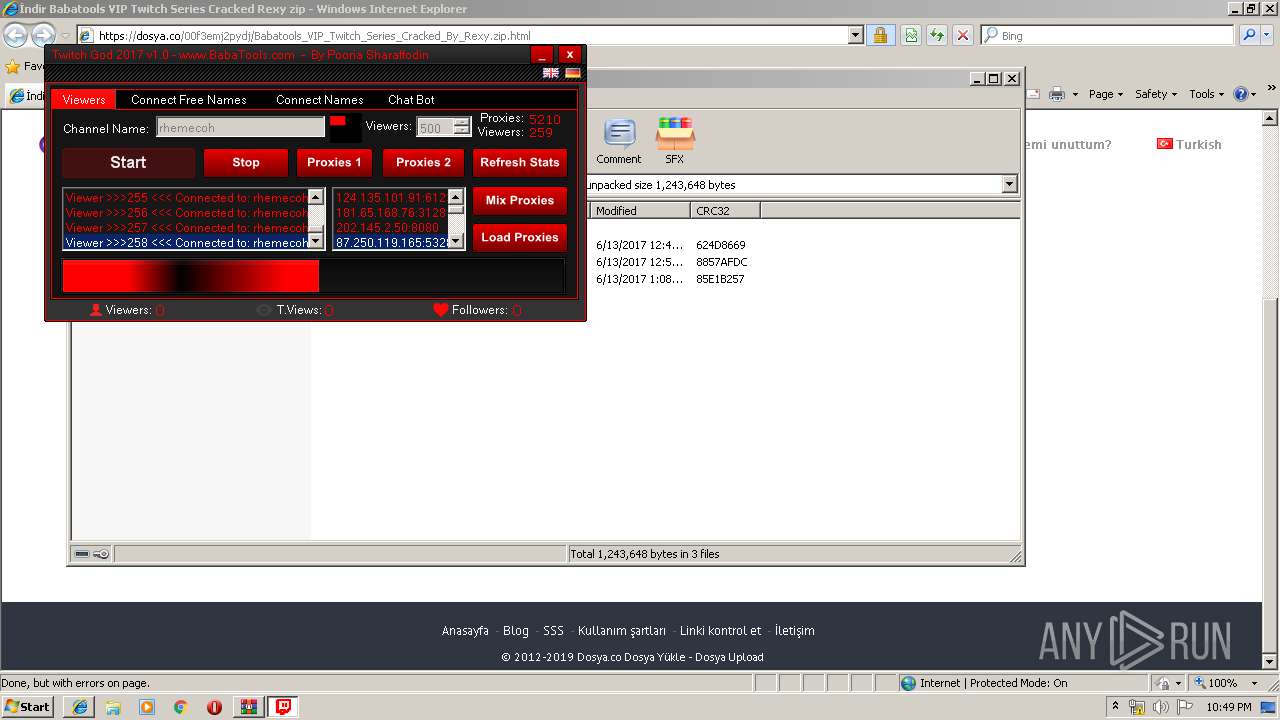Open Windows Start menu
1280x720 pixels.
point(28,707)
